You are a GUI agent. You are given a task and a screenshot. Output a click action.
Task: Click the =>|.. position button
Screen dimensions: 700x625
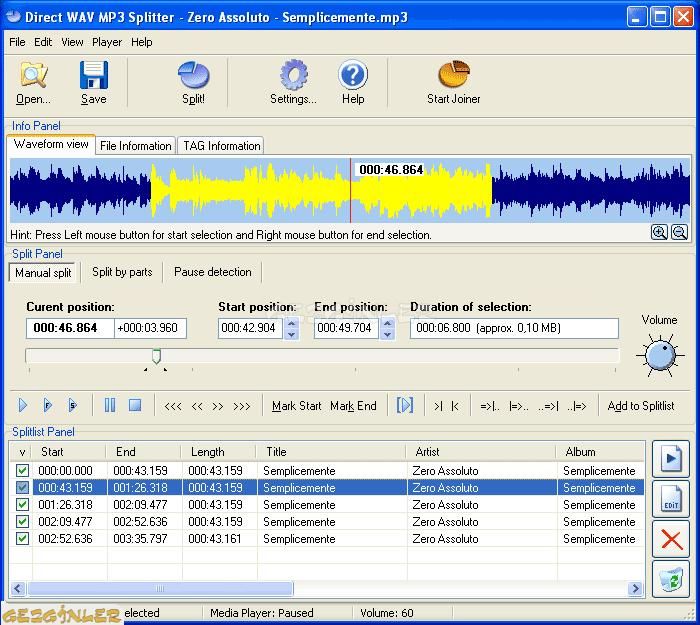490,406
